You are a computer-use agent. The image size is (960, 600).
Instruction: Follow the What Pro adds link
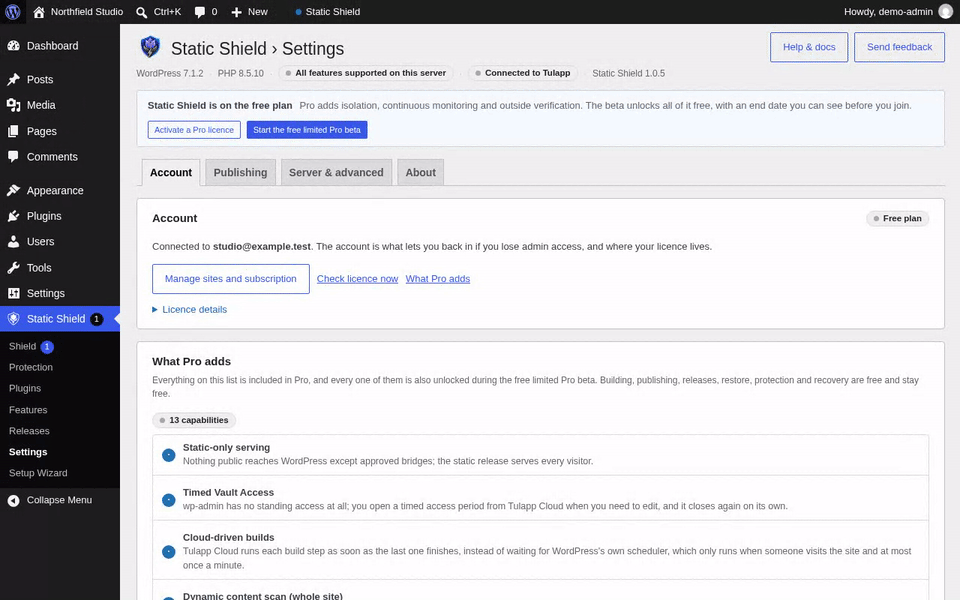(438, 279)
